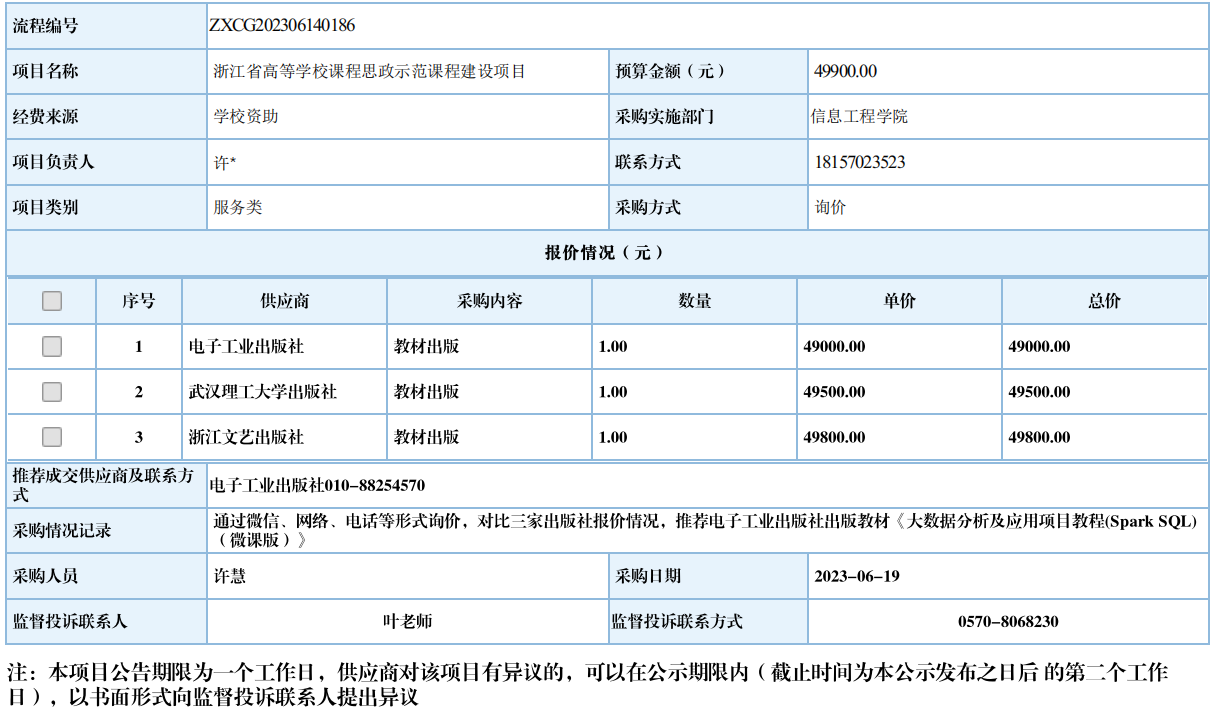Viewport: 1214px width, 722px height.
Task: Click the 信息工程学院 department value
Action: [x=859, y=117]
